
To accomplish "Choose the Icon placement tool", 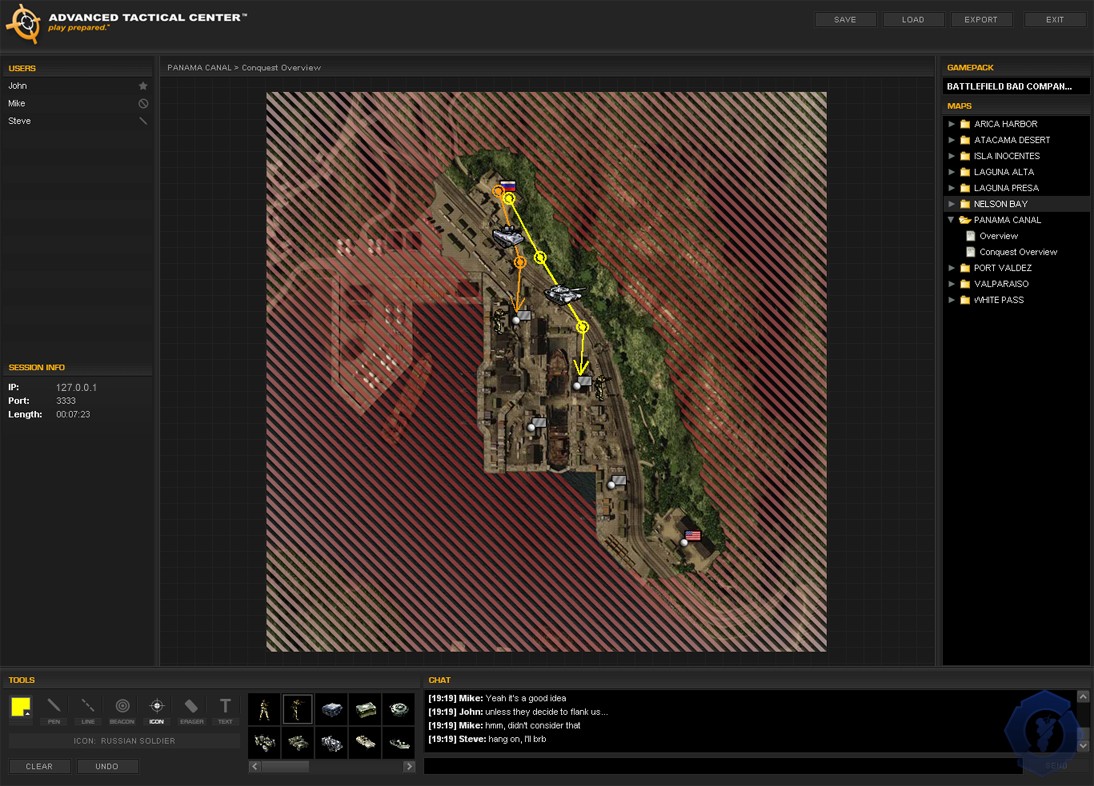I will pos(157,707).
